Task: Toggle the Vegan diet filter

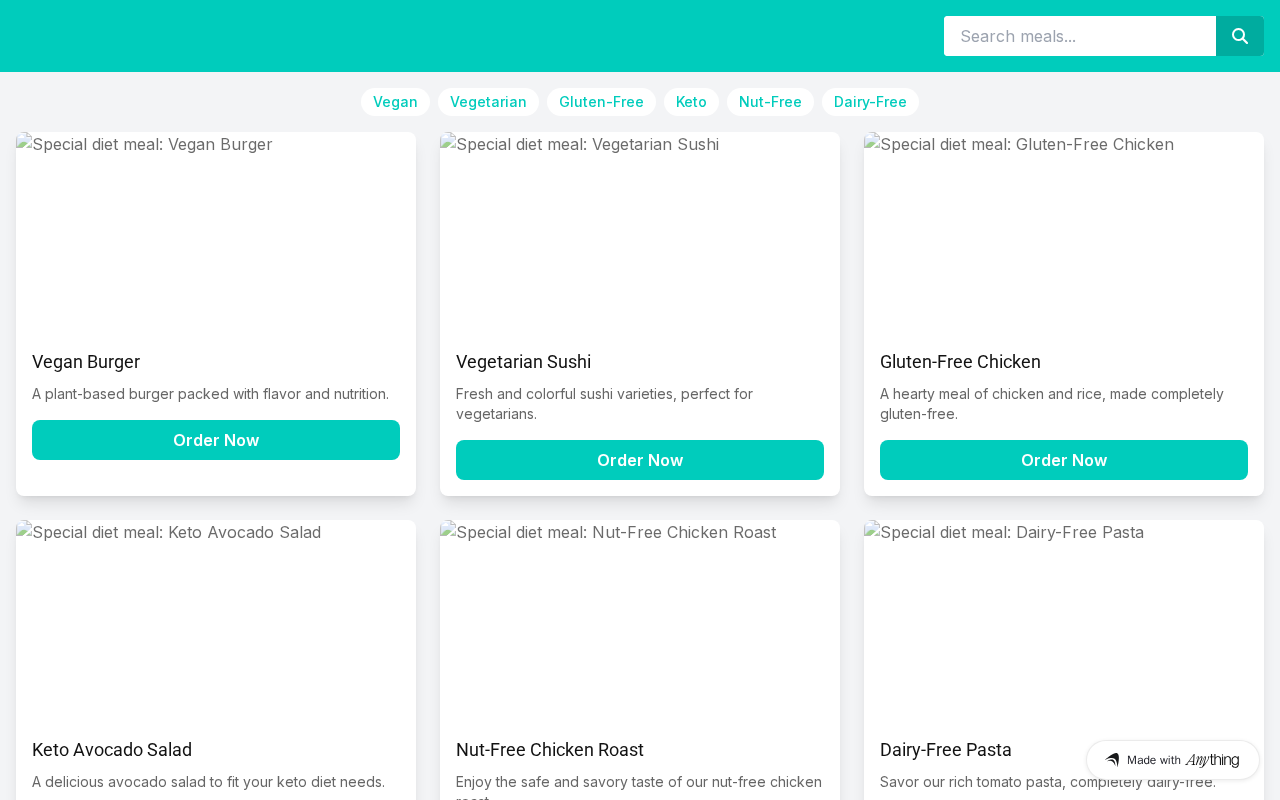Action: coord(395,102)
